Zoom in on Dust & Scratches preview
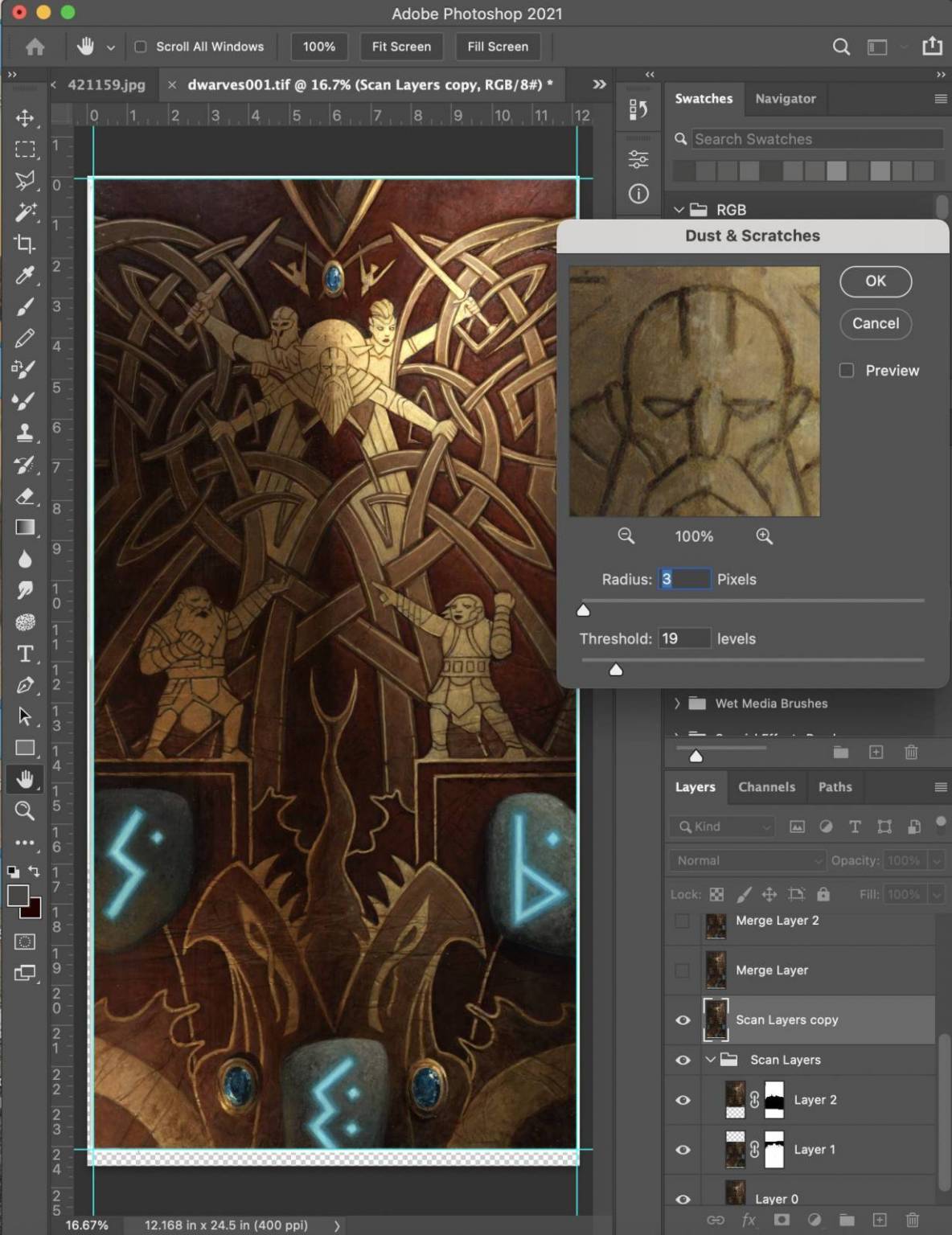 click(x=764, y=536)
